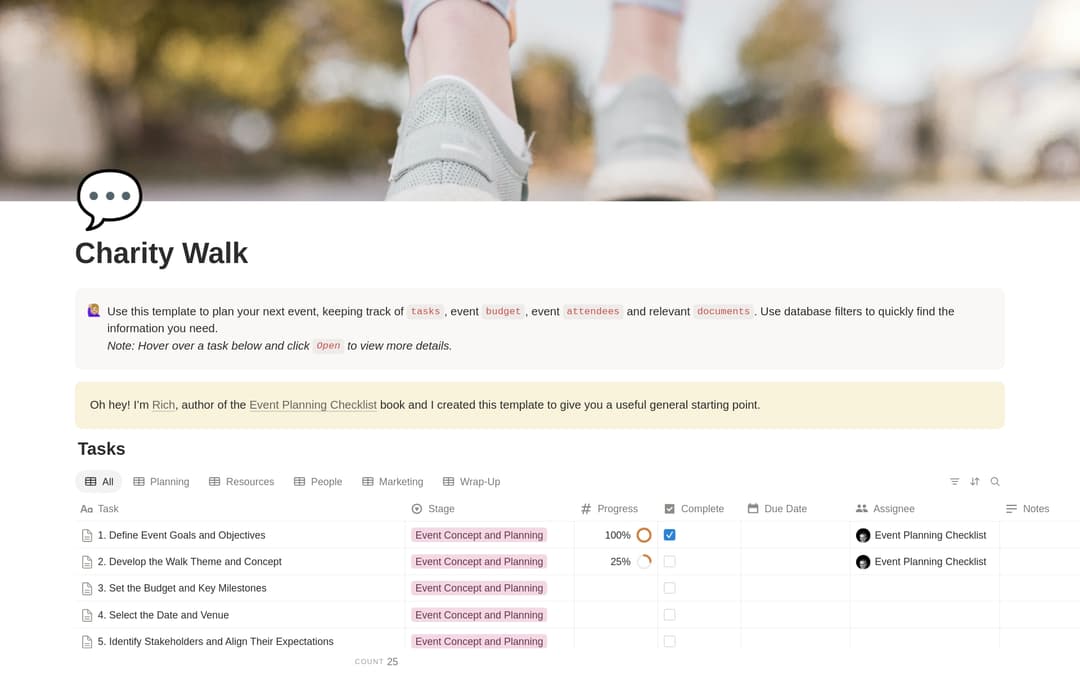Click Notes cell for Define Event Goals
This screenshot has height=674, width=1080.
click(x=1039, y=535)
